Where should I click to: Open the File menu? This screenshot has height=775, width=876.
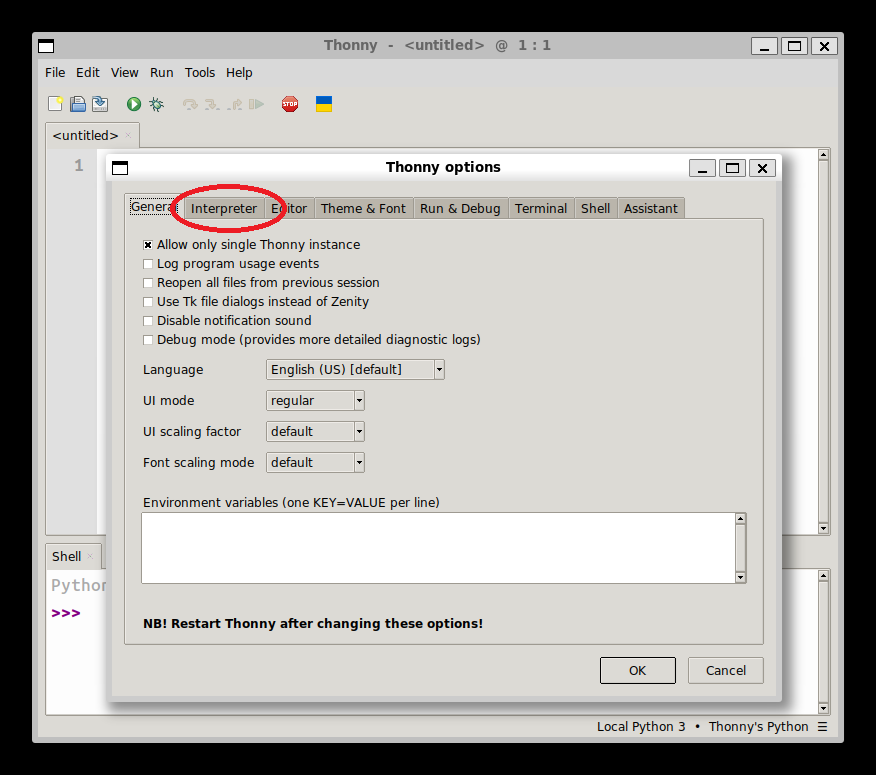click(55, 73)
